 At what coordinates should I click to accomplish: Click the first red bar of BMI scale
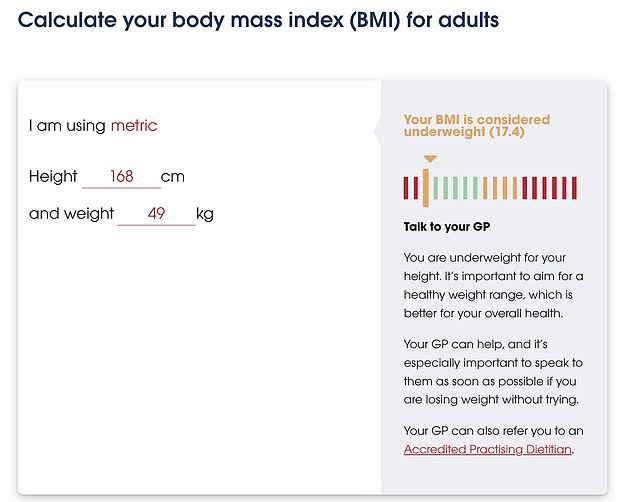coord(406,188)
